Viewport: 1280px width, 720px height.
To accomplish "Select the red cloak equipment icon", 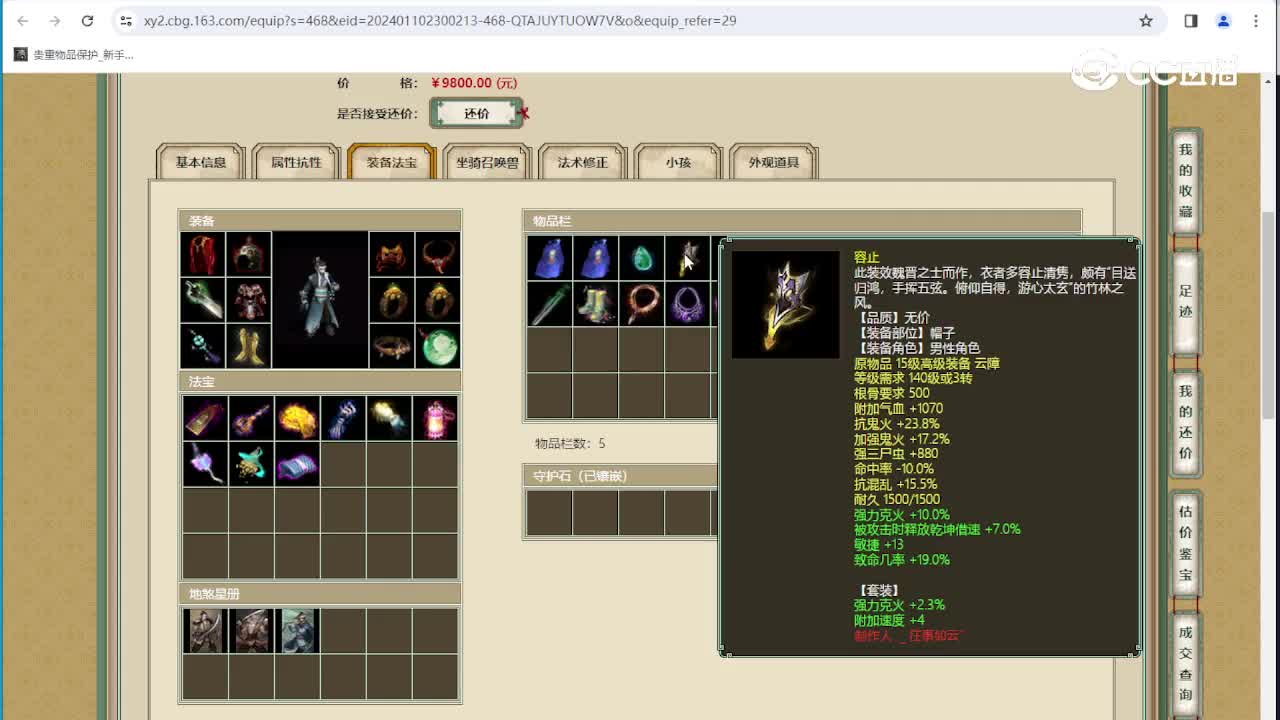I will point(203,255).
